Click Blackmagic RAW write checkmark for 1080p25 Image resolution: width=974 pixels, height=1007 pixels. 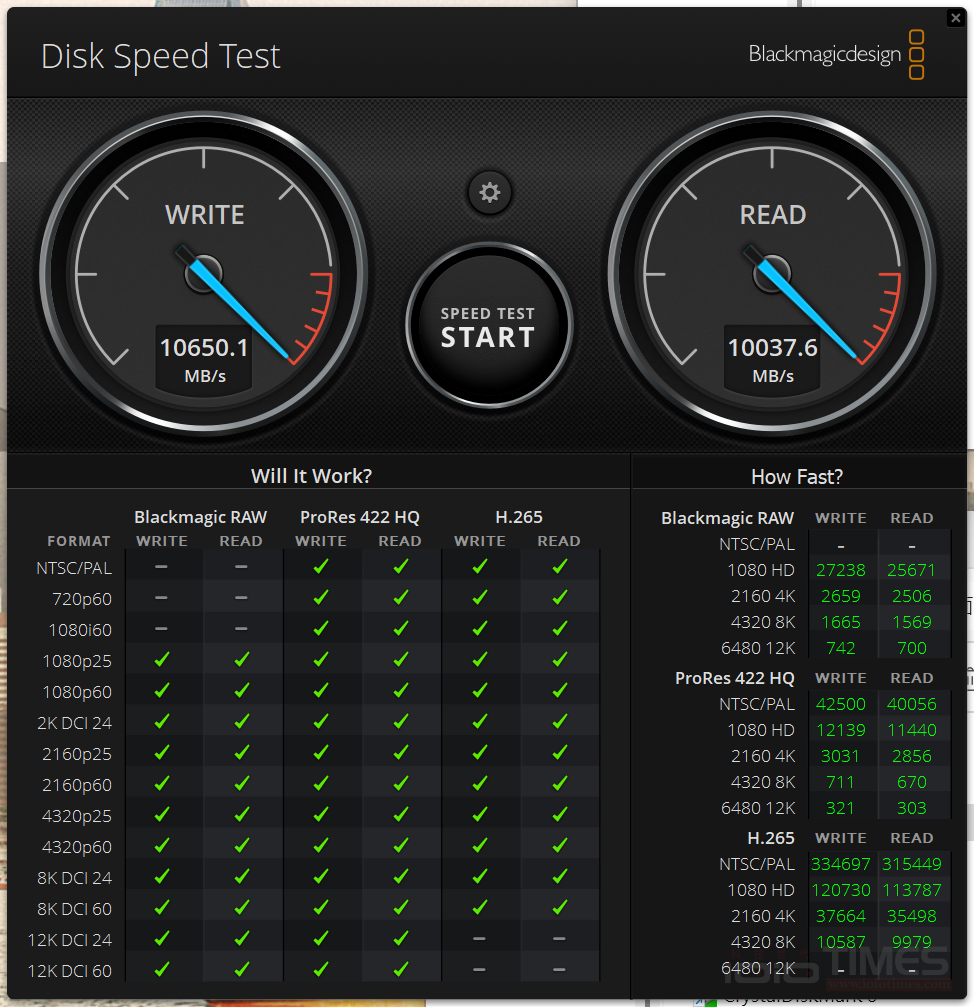click(x=162, y=659)
